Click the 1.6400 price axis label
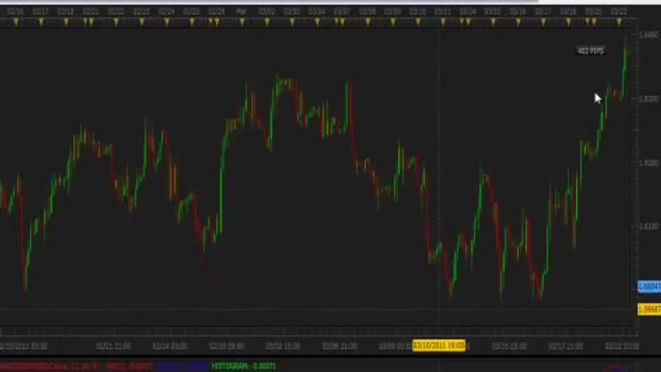The image size is (661, 372). (649, 35)
